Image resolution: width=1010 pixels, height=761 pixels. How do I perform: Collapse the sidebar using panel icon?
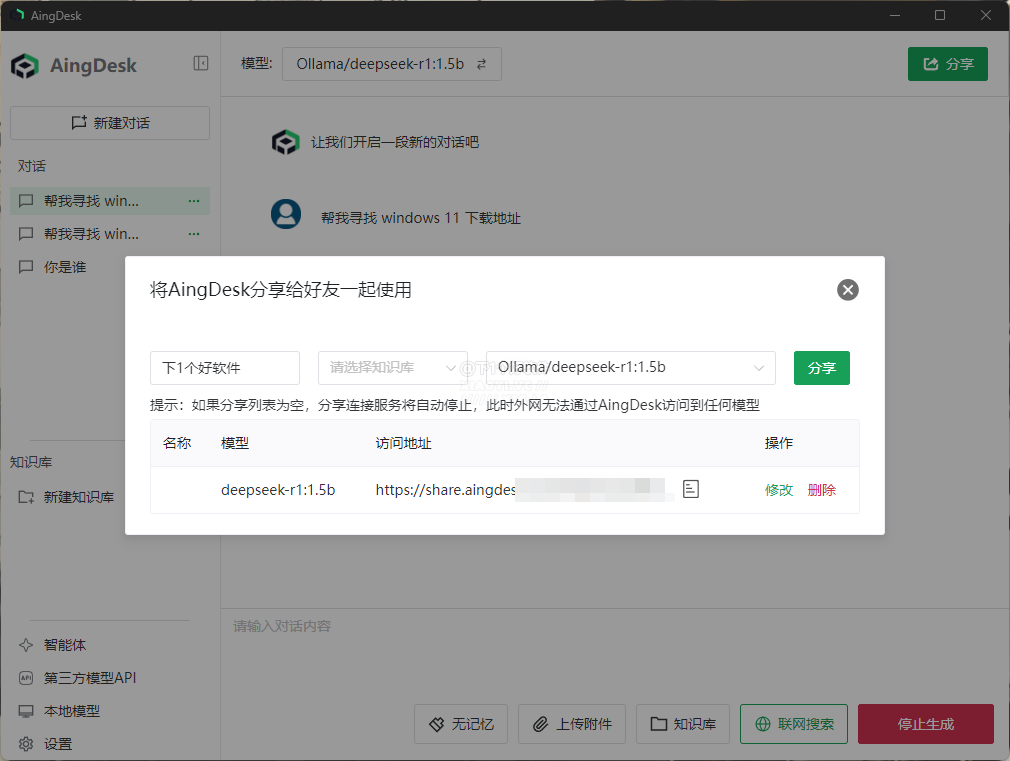[x=201, y=63]
